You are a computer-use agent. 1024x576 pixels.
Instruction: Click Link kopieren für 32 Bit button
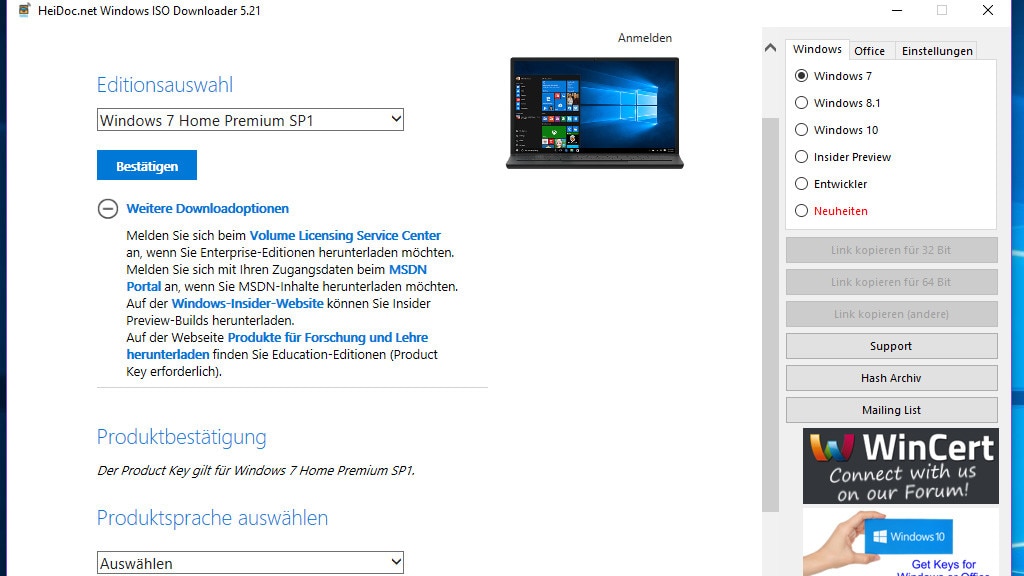click(x=891, y=250)
